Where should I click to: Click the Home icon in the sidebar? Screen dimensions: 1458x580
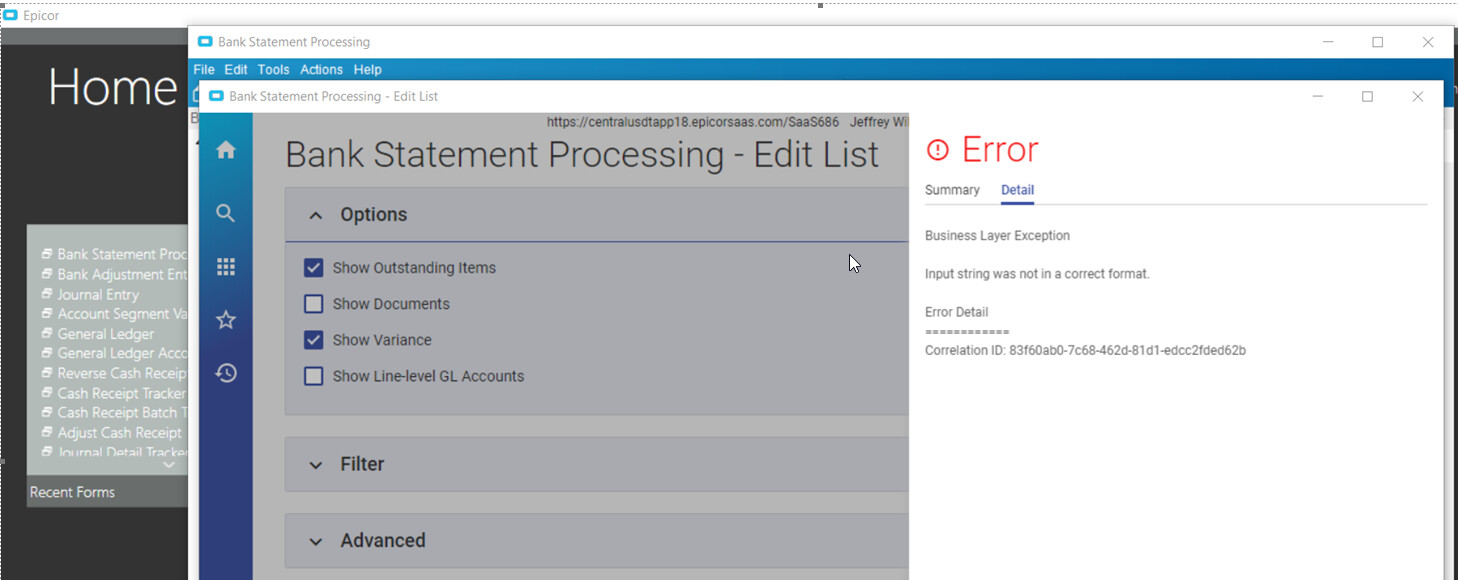click(226, 150)
